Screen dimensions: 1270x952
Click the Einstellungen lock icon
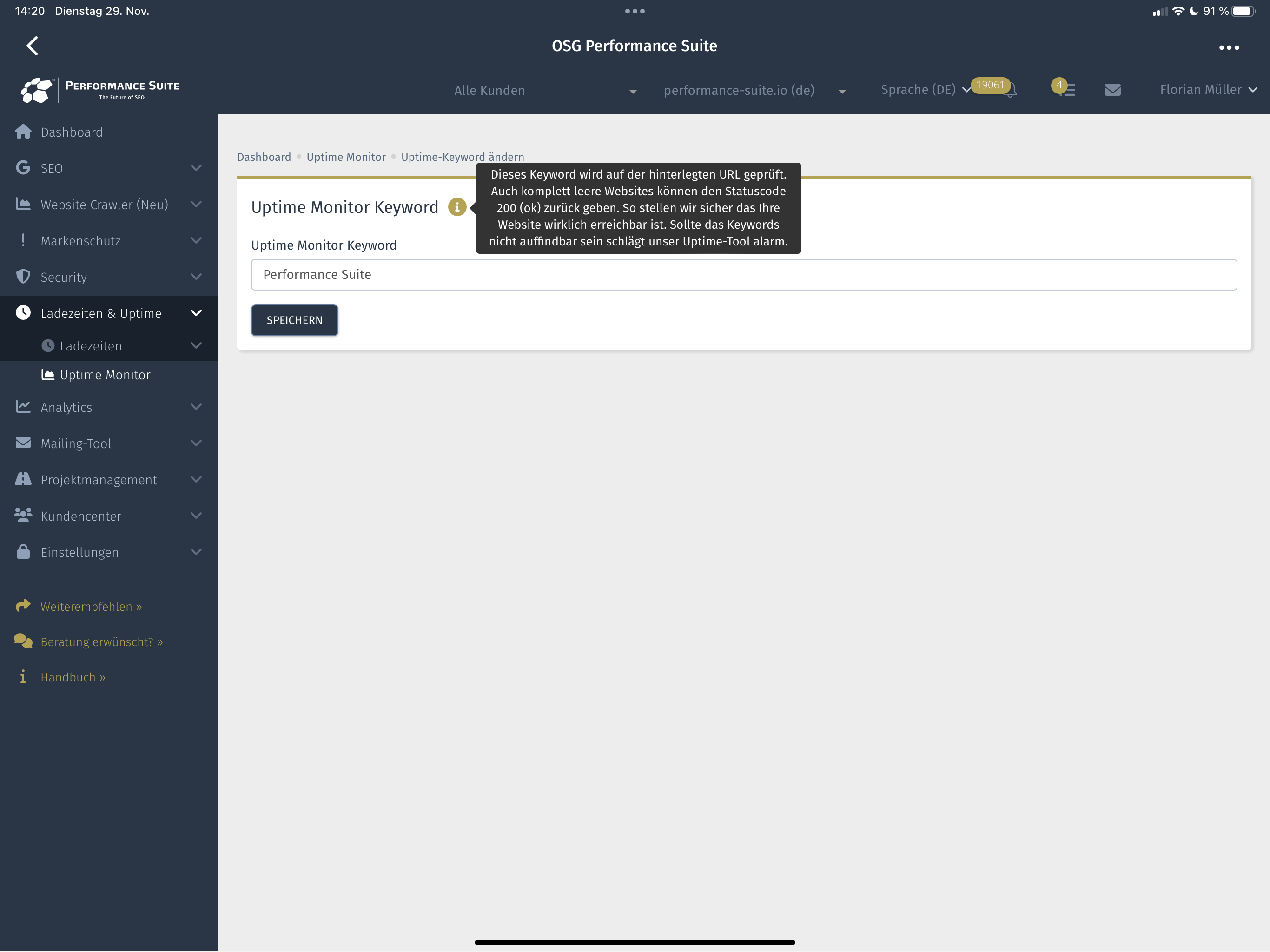pyautogui.click(x=23, y=551)
